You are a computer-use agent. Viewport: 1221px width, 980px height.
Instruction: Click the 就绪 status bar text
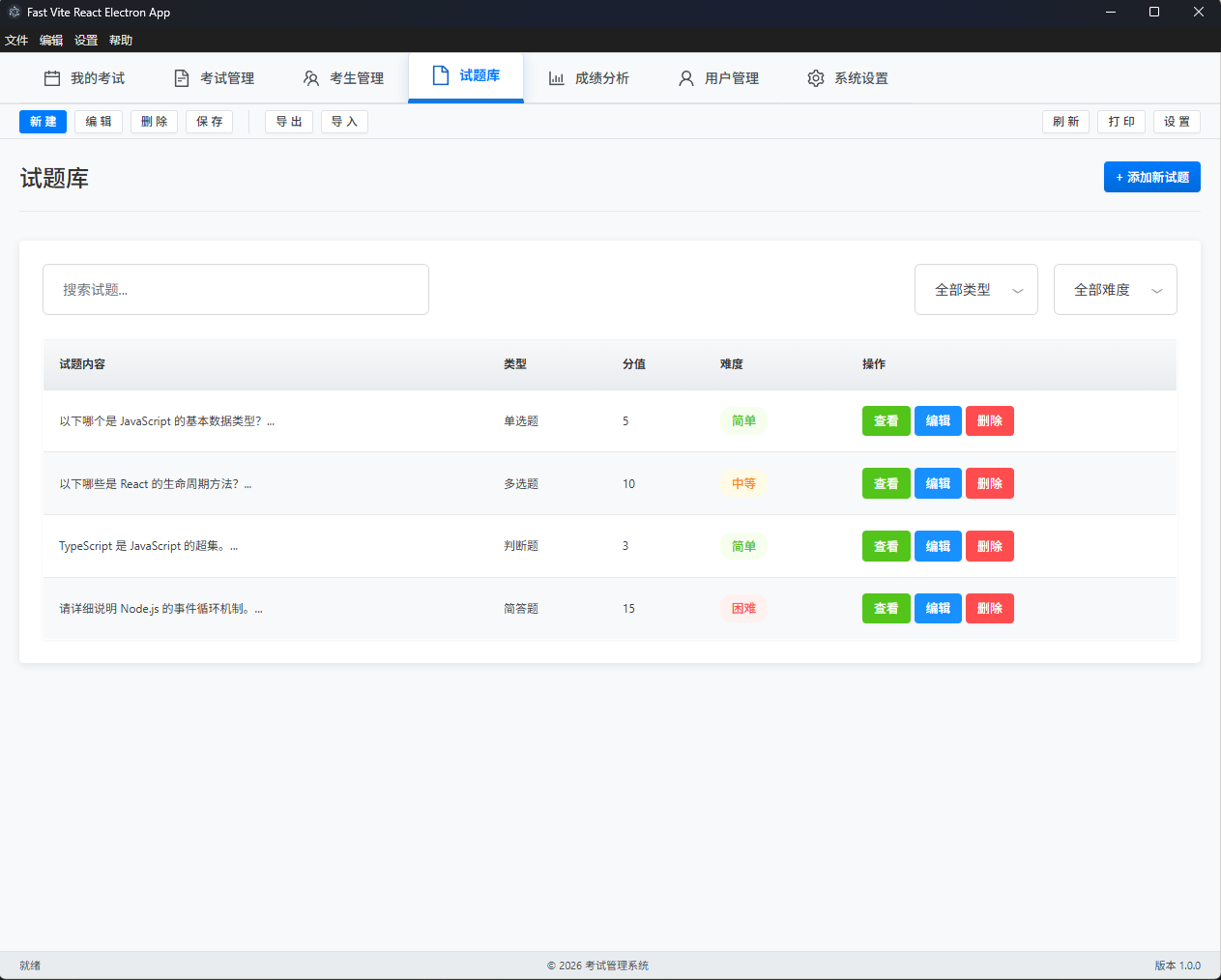[x=30, y=966]
